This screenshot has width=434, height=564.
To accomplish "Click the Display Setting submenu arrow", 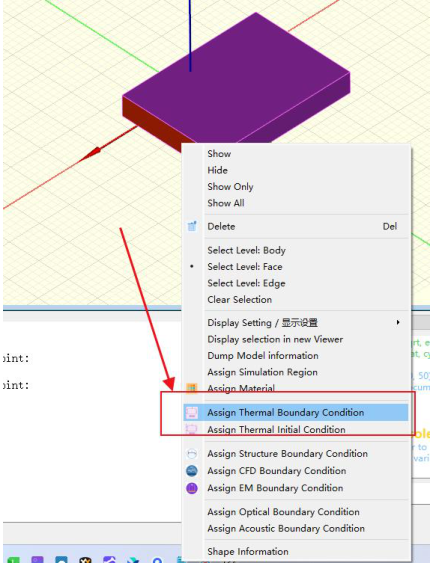I will coord(398,323).
